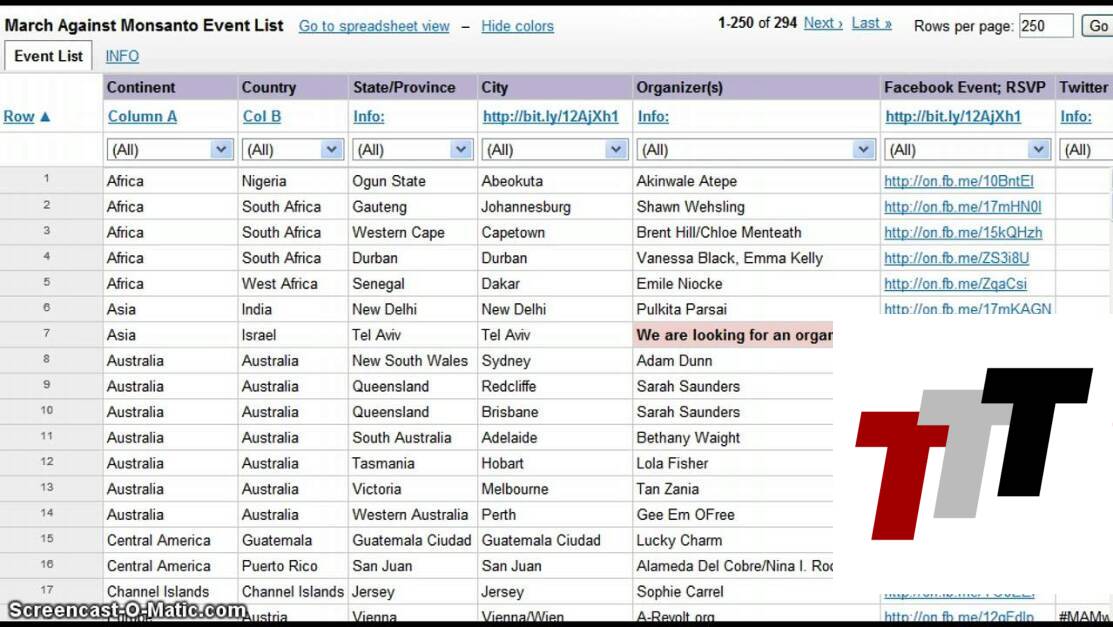
Task: Open the Continent filter dropdown
Action: (x=221, y=150)
